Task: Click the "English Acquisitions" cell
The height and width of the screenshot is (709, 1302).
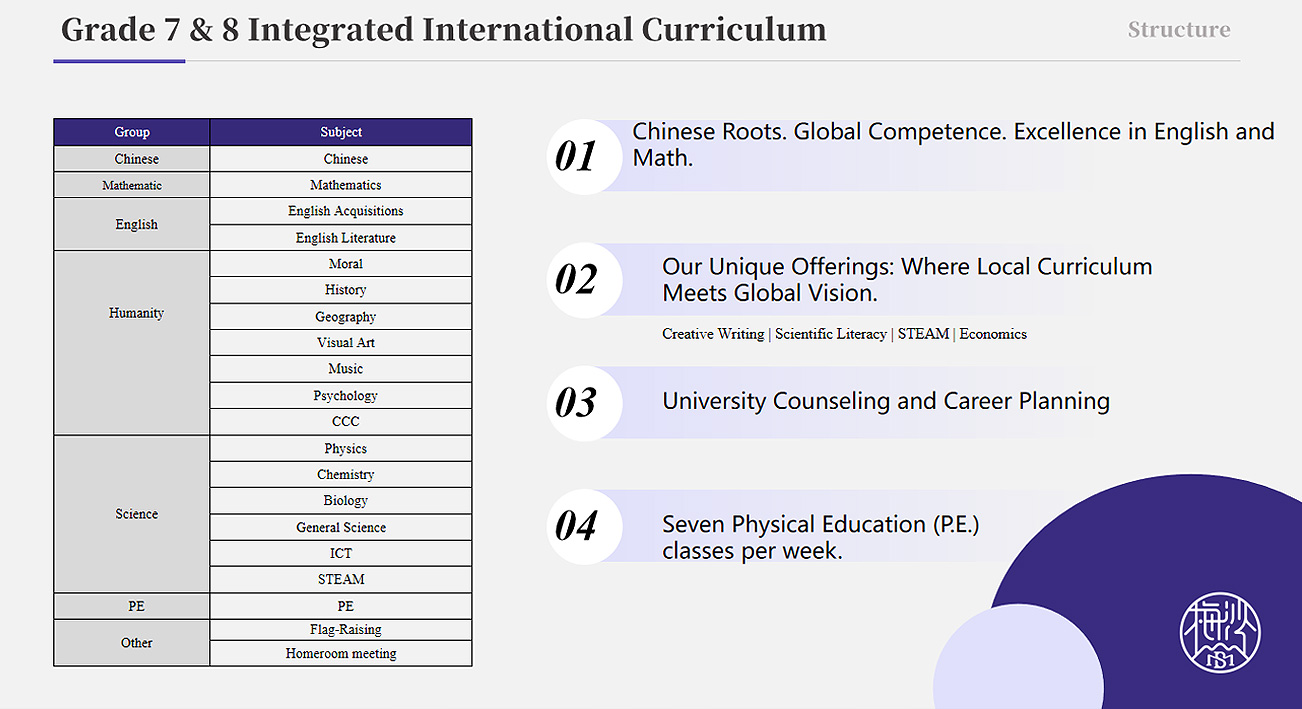Action: [x=341, y=211]
